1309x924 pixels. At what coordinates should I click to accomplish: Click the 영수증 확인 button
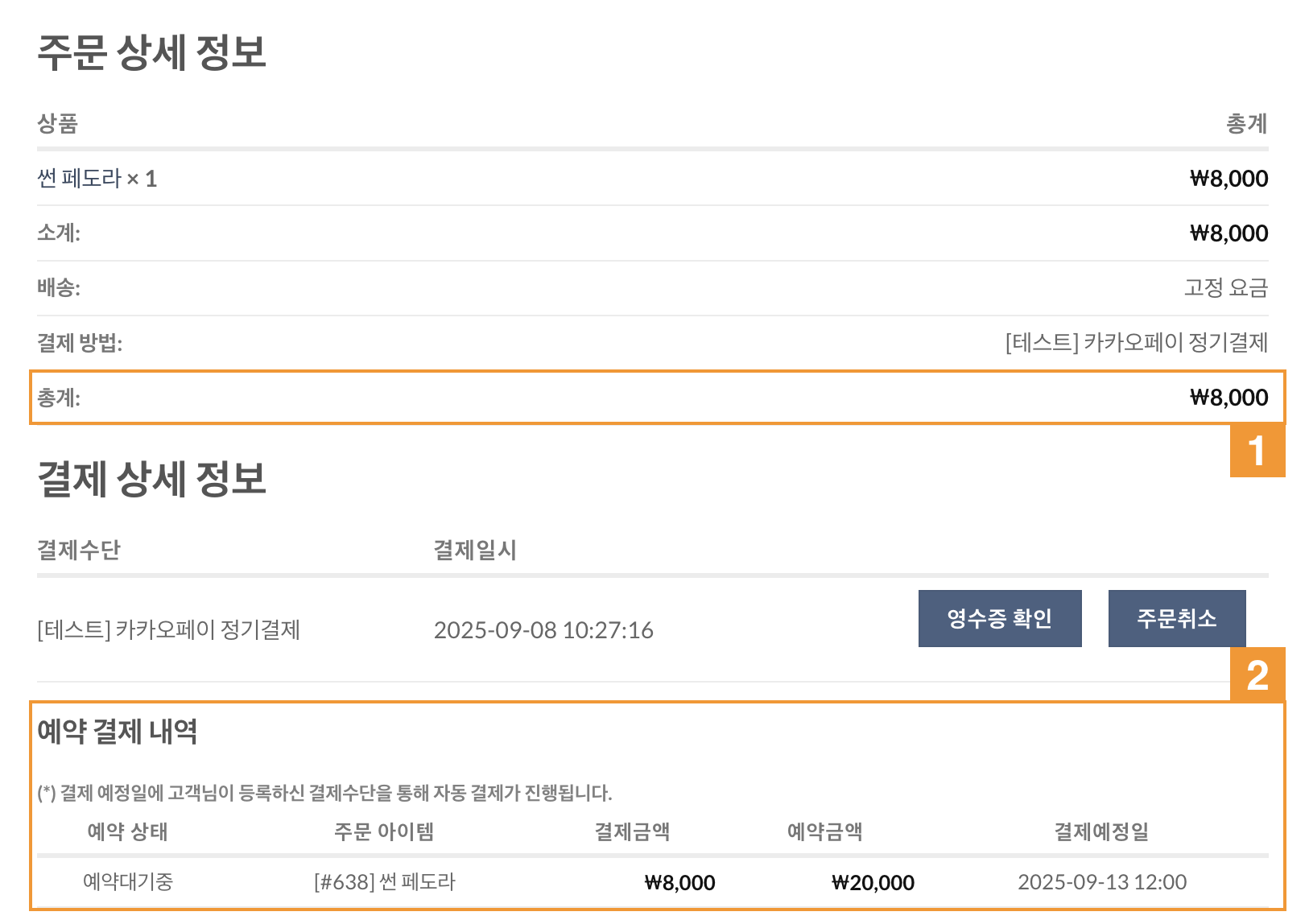click(999, 618)
